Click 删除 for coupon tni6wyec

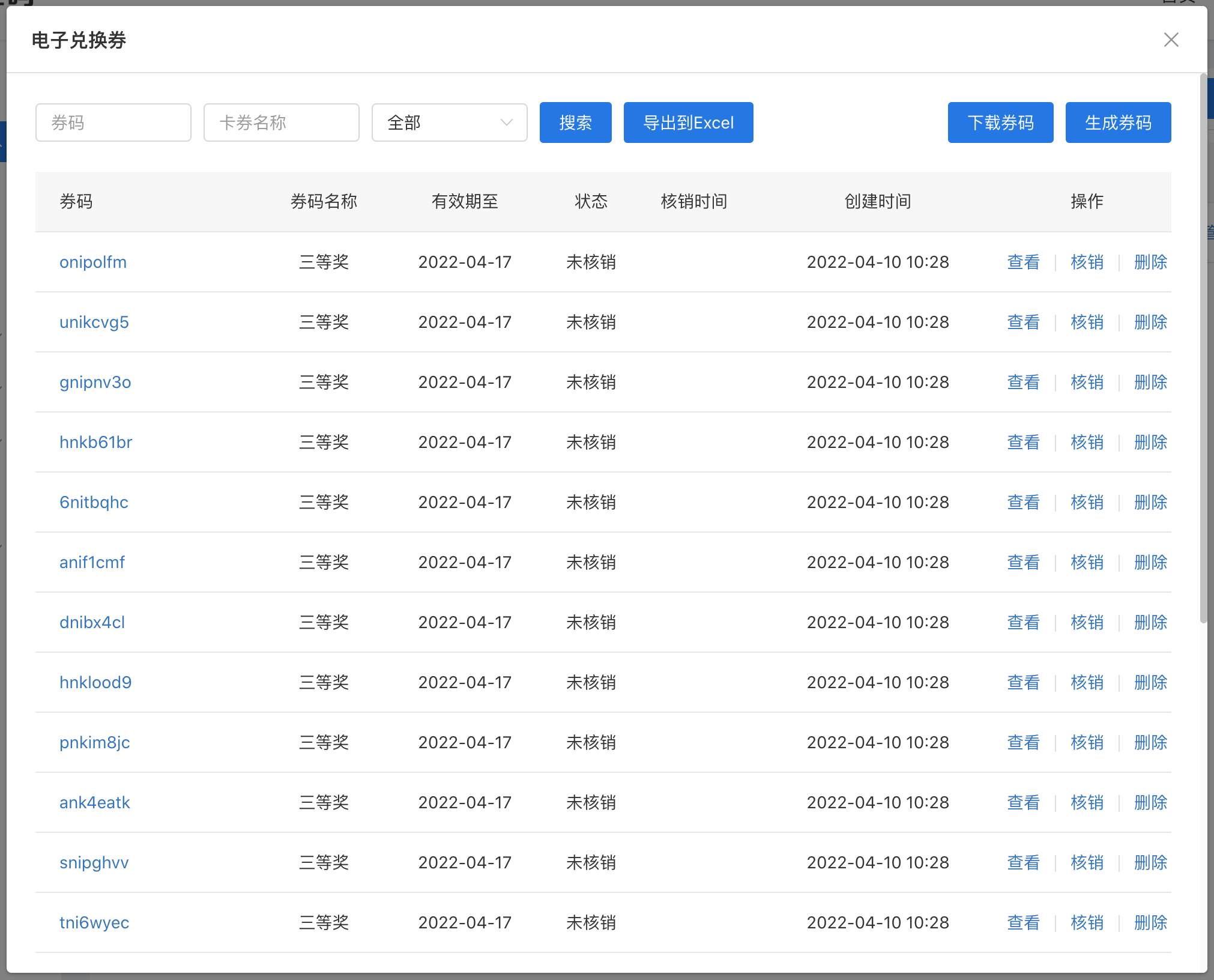point(1150,923)
